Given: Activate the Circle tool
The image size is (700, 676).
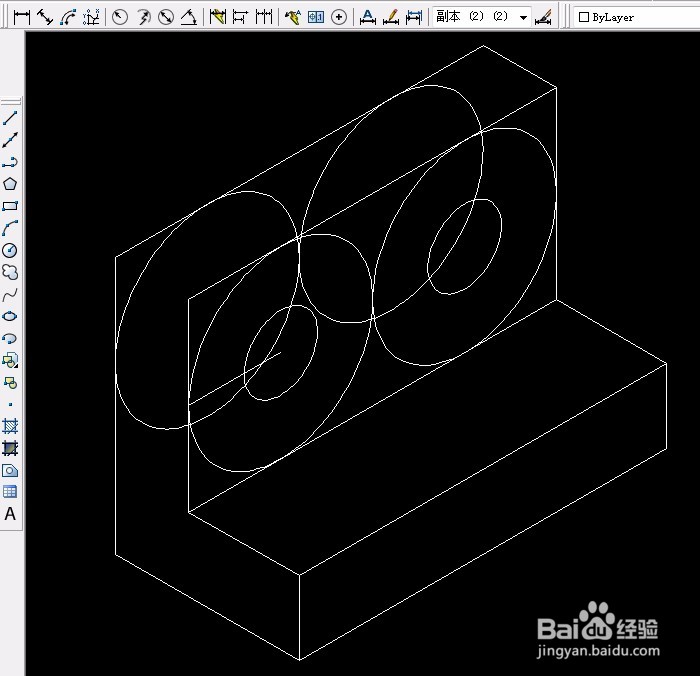Looking at the screenshot, I should [x=10, y=250].
